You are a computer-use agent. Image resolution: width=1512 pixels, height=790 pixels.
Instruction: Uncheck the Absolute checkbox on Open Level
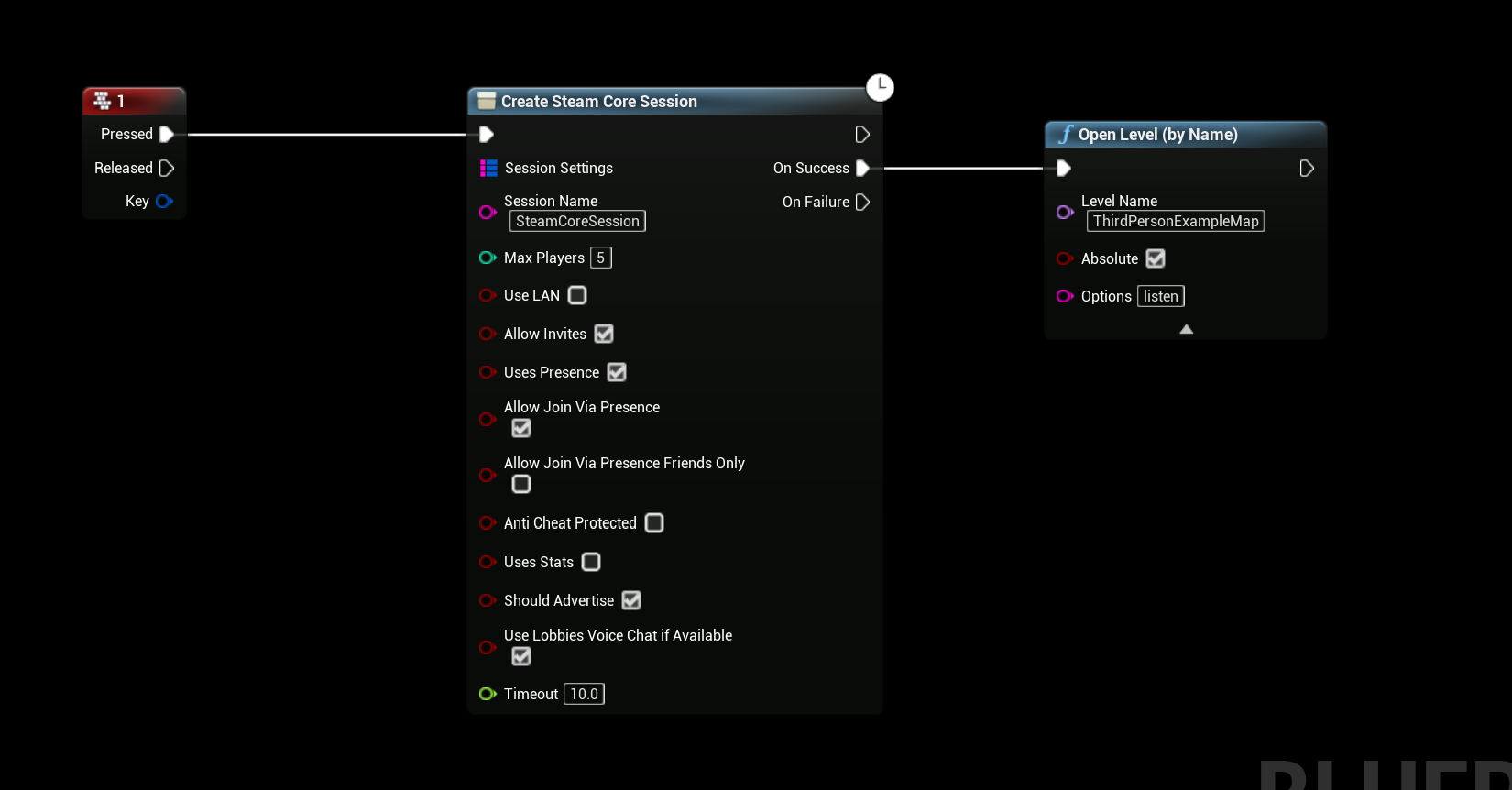1156,259
